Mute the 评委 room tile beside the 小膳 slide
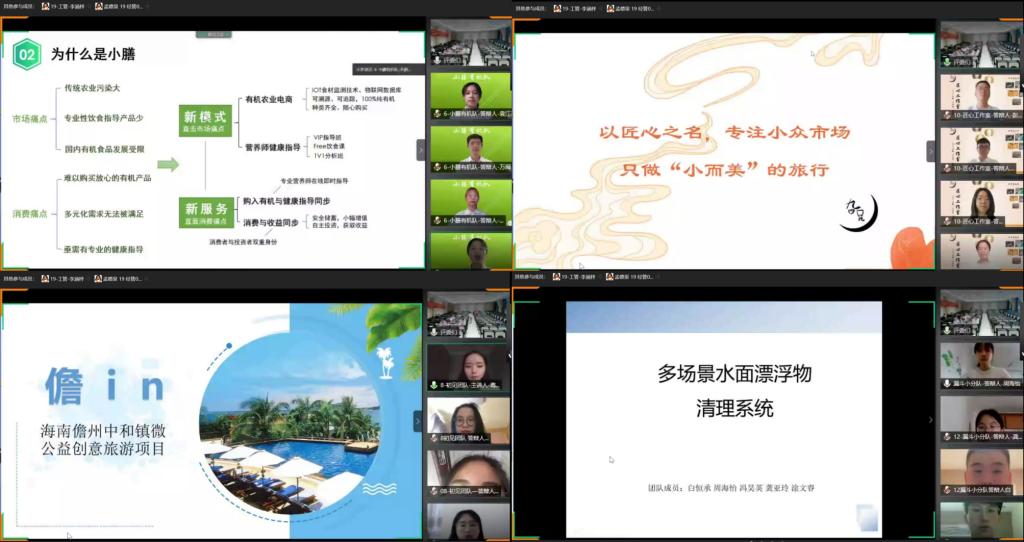Image resolution: width=1024 pixels, height=542 pixels. click(436, 62)
